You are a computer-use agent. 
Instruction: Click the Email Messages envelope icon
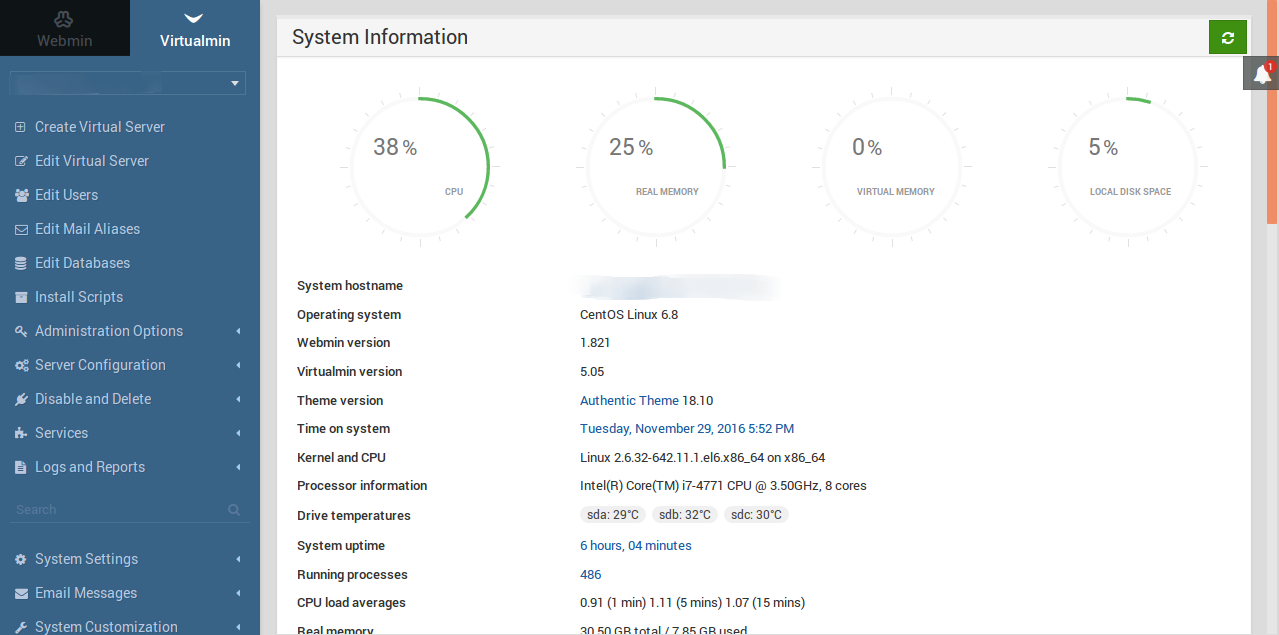21,593
